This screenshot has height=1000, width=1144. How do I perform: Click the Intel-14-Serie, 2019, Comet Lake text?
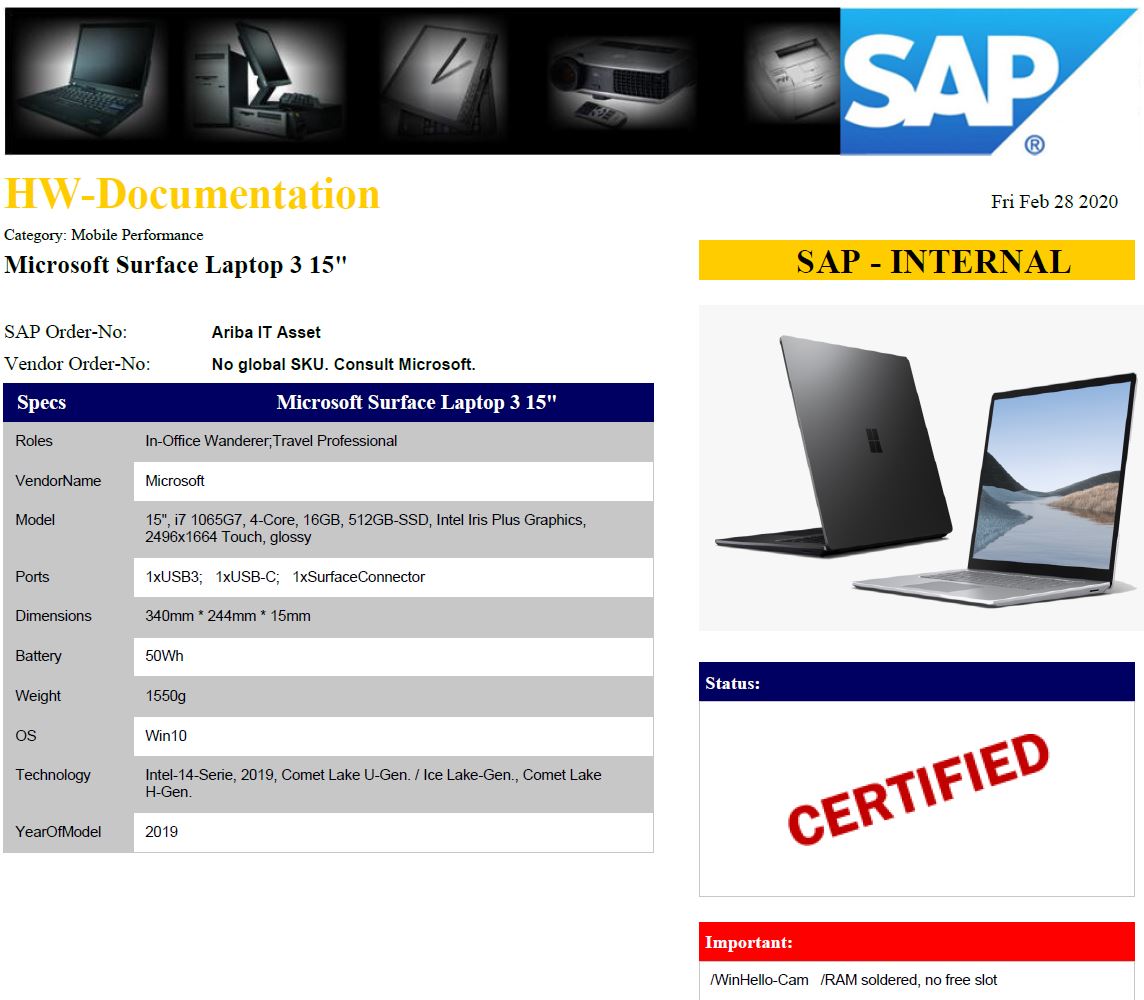pyautogui.click(x=374, y=783)
